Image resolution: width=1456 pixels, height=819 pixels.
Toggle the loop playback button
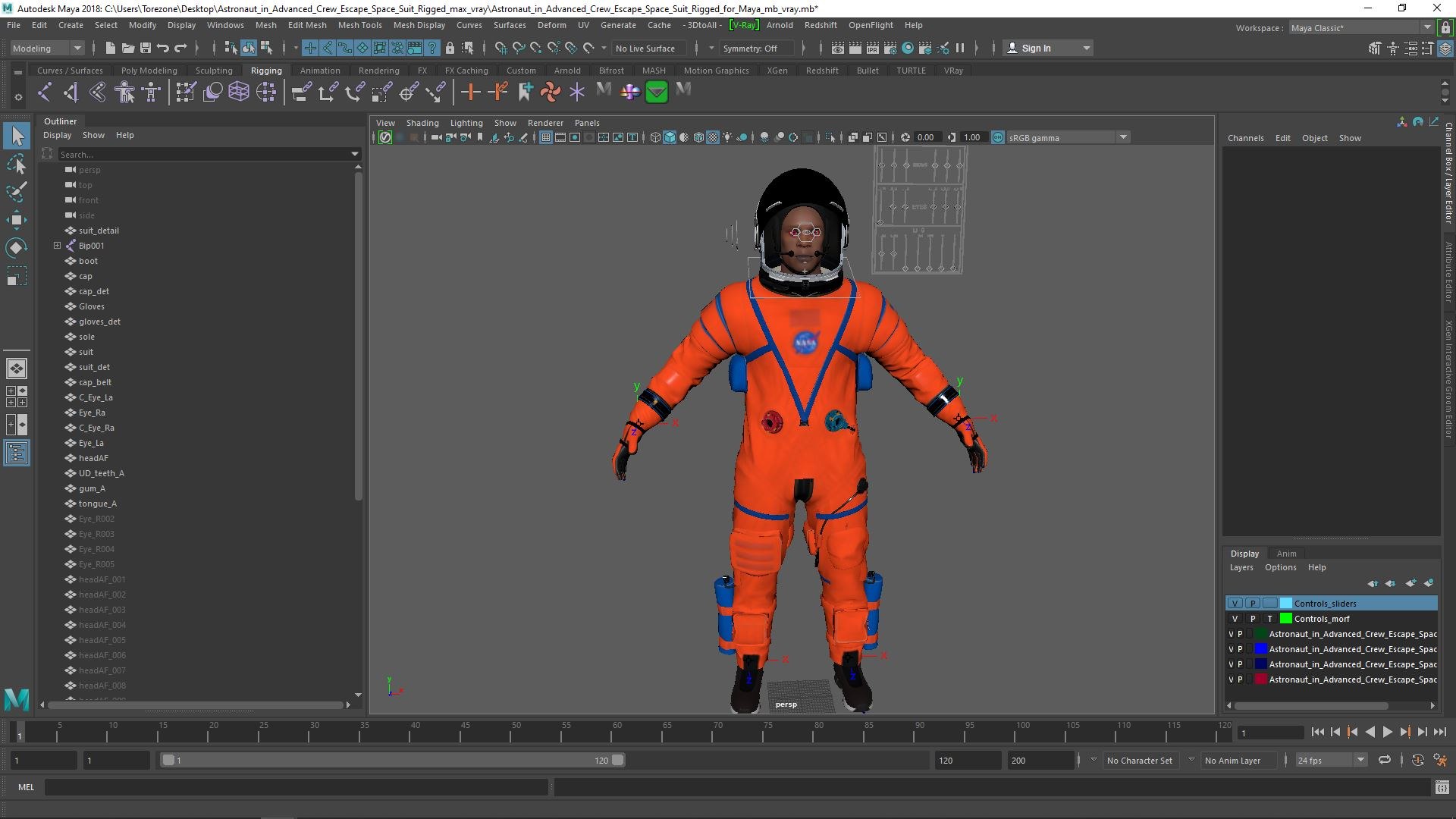(x=1385, y=760)
